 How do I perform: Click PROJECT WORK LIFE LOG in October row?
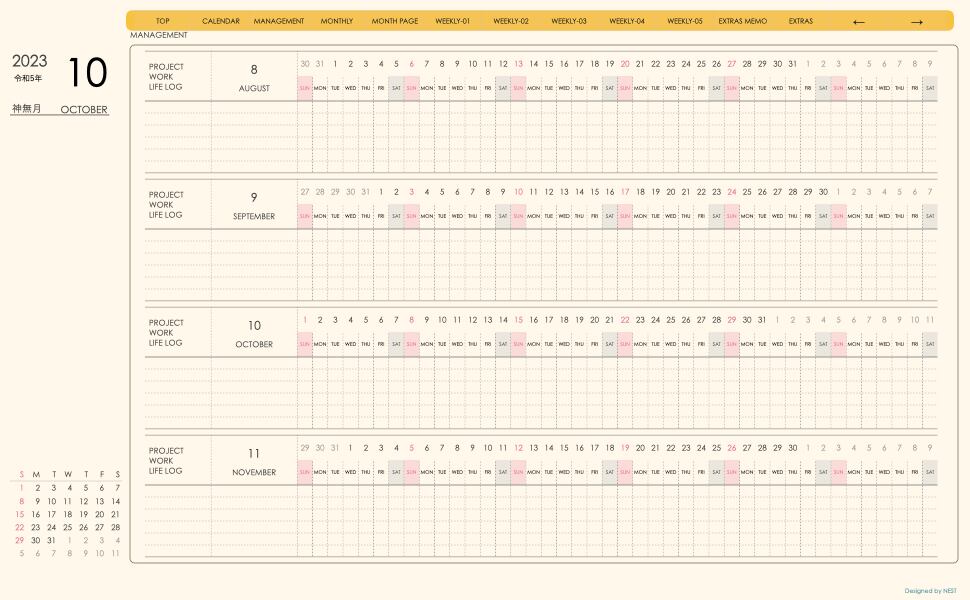(166, 333)
